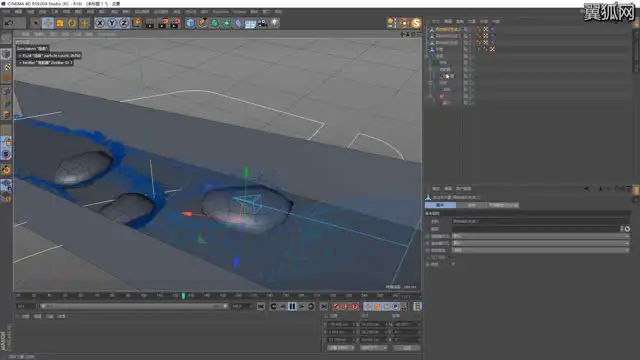Activate the Move tool in the toolbar

pyautogui.click(x=48, y=23)
